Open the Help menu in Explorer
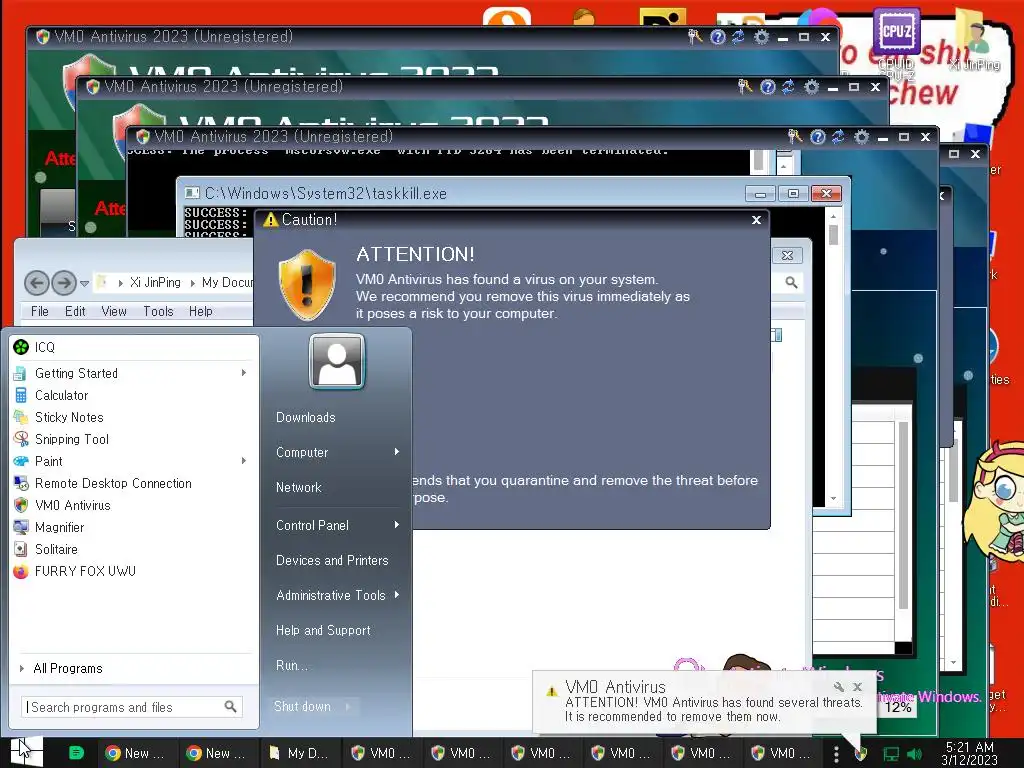 click(201, 312)
